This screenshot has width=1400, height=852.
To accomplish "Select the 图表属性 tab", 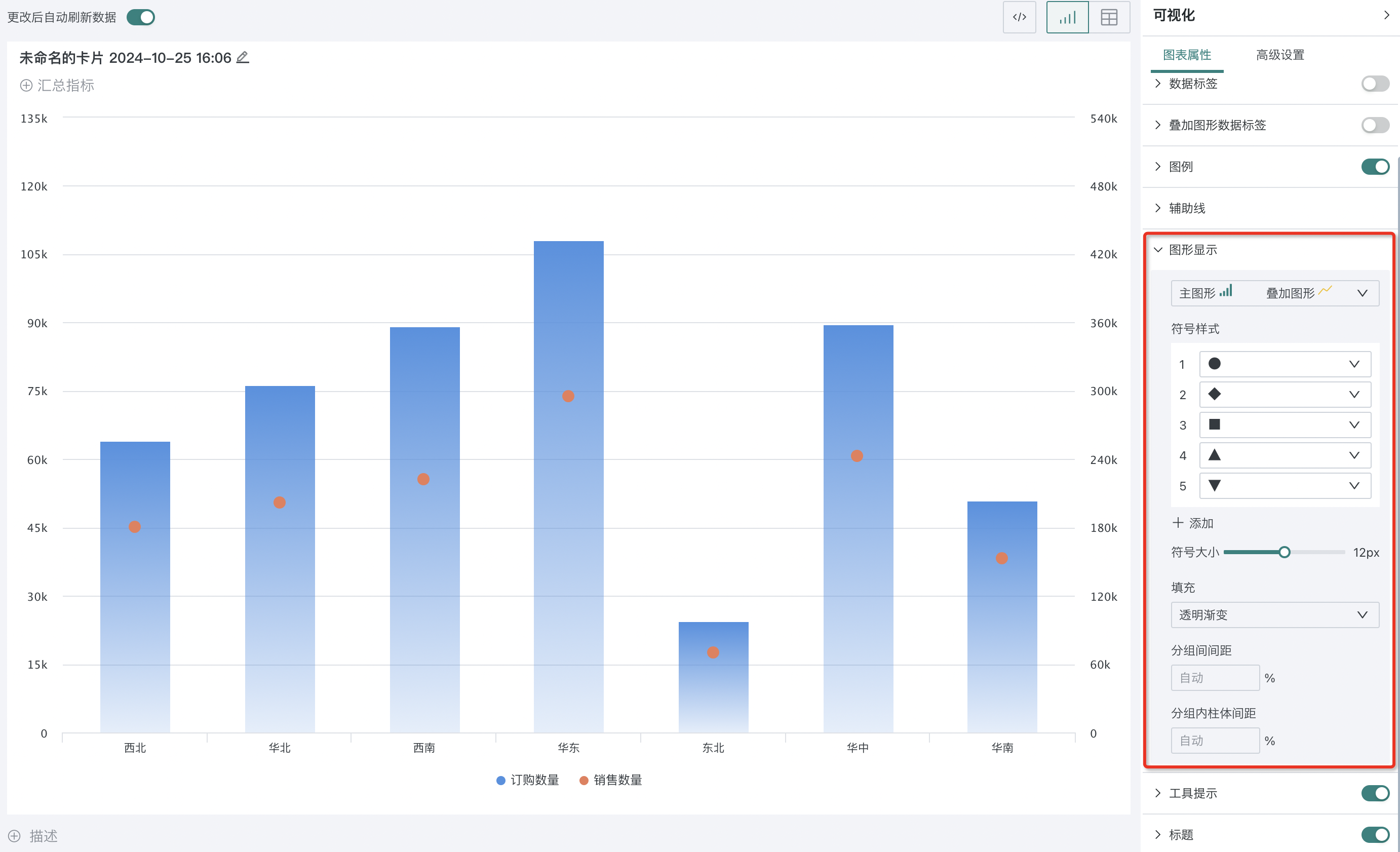I will pos(1186,55).
